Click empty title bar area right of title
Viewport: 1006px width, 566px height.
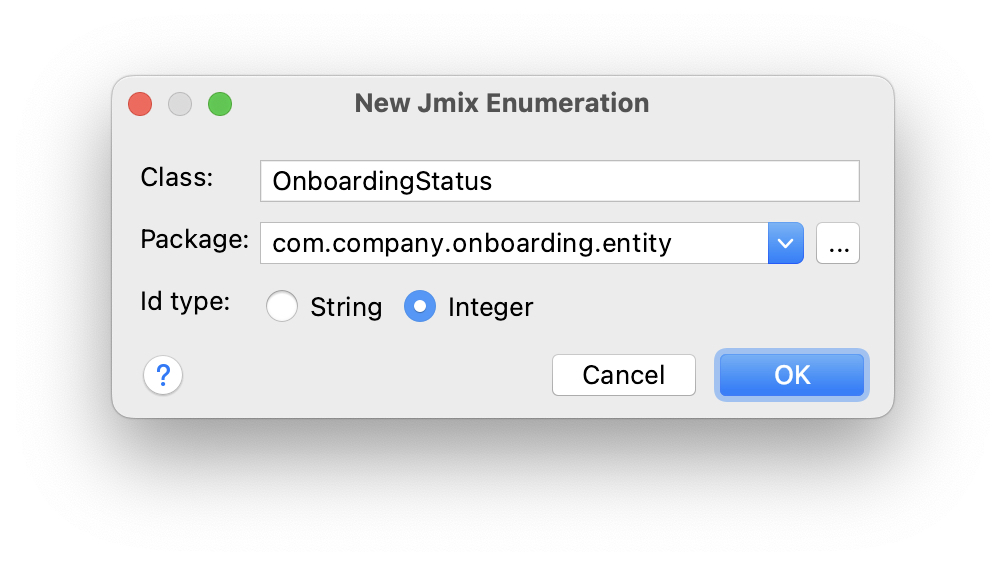point(770,103)
